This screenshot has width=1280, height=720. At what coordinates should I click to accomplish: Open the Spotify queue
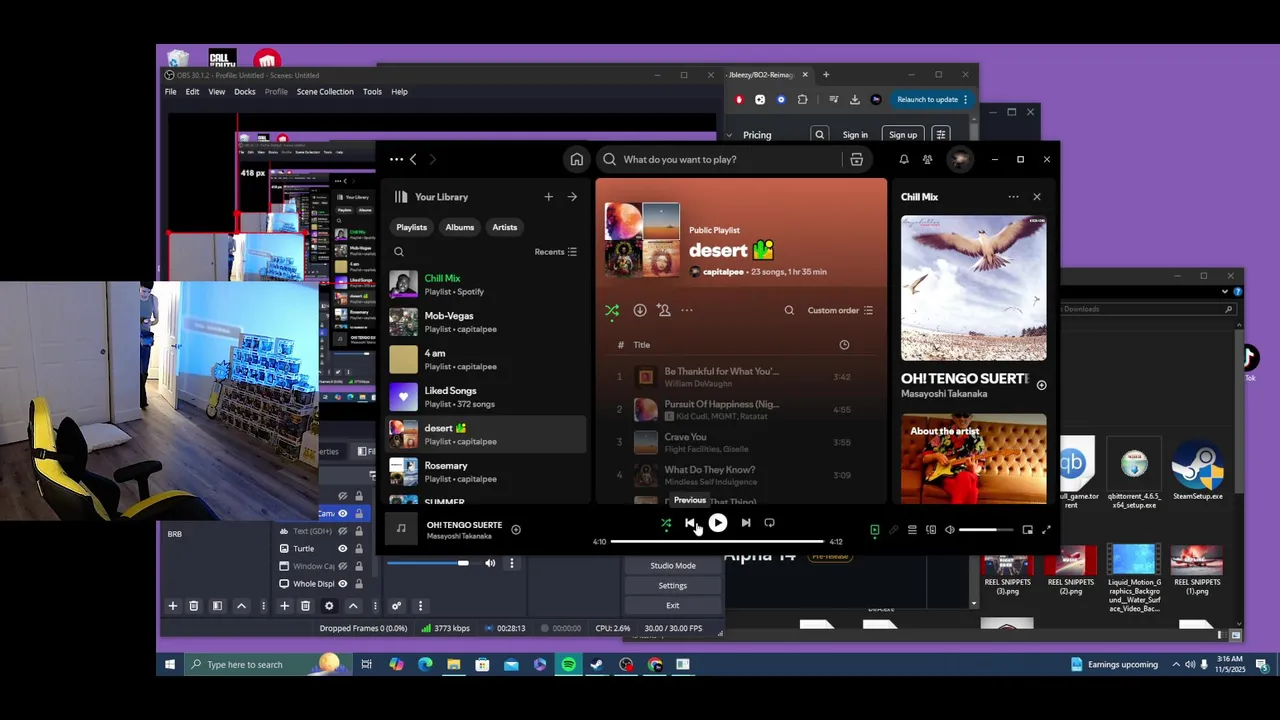(x=912, y=530)
